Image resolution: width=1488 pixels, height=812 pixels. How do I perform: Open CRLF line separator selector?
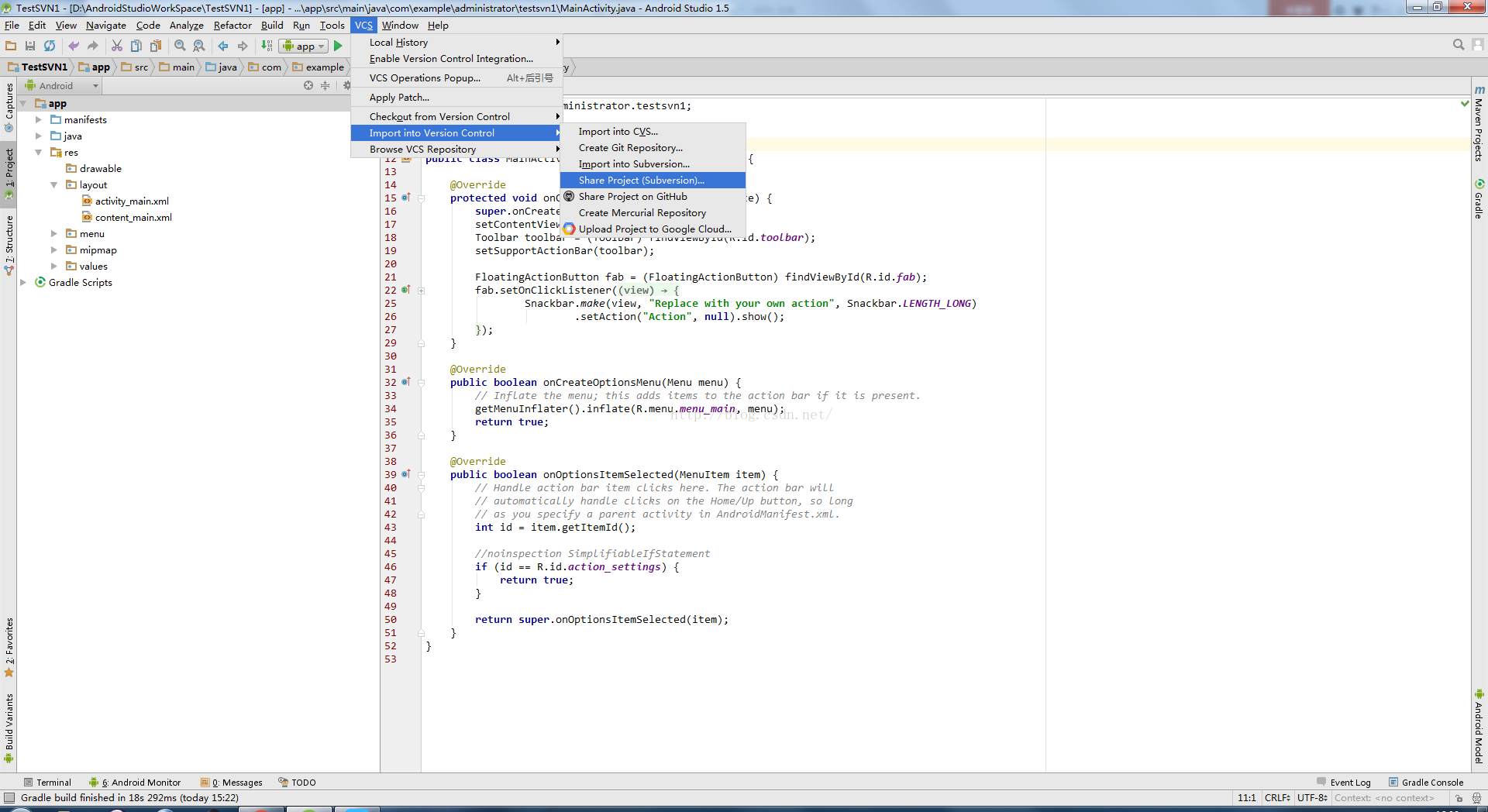point(1277,797)
